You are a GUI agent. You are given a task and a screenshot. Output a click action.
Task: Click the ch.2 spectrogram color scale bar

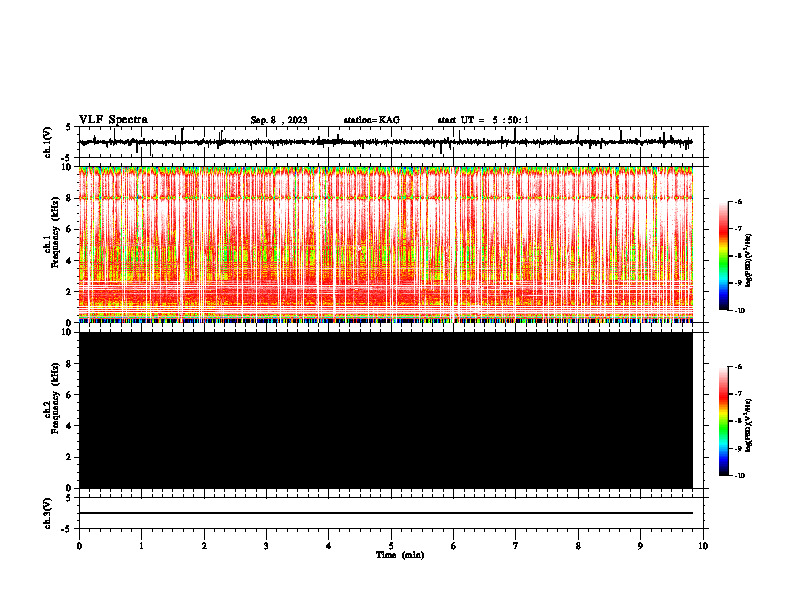tap(724, 421)
